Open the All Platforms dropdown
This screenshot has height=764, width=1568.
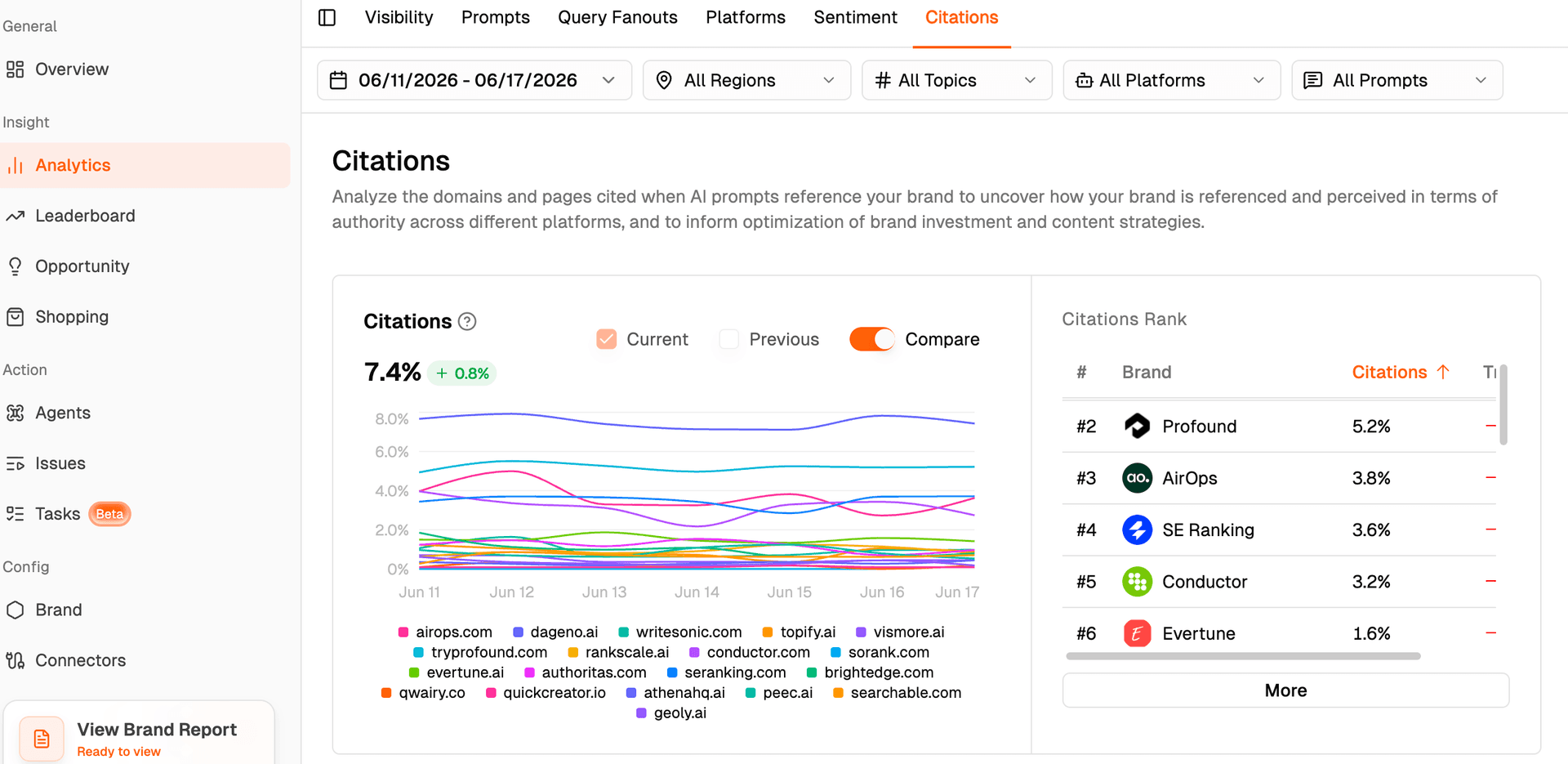[1171, 80]
